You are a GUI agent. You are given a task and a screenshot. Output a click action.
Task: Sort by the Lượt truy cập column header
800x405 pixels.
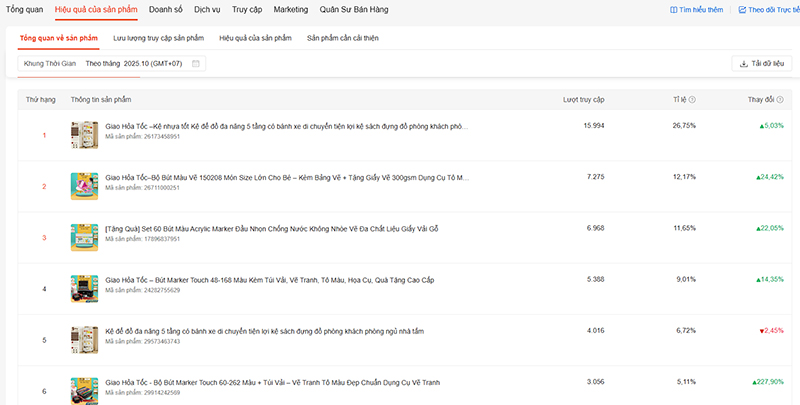[x=583, y=100]
